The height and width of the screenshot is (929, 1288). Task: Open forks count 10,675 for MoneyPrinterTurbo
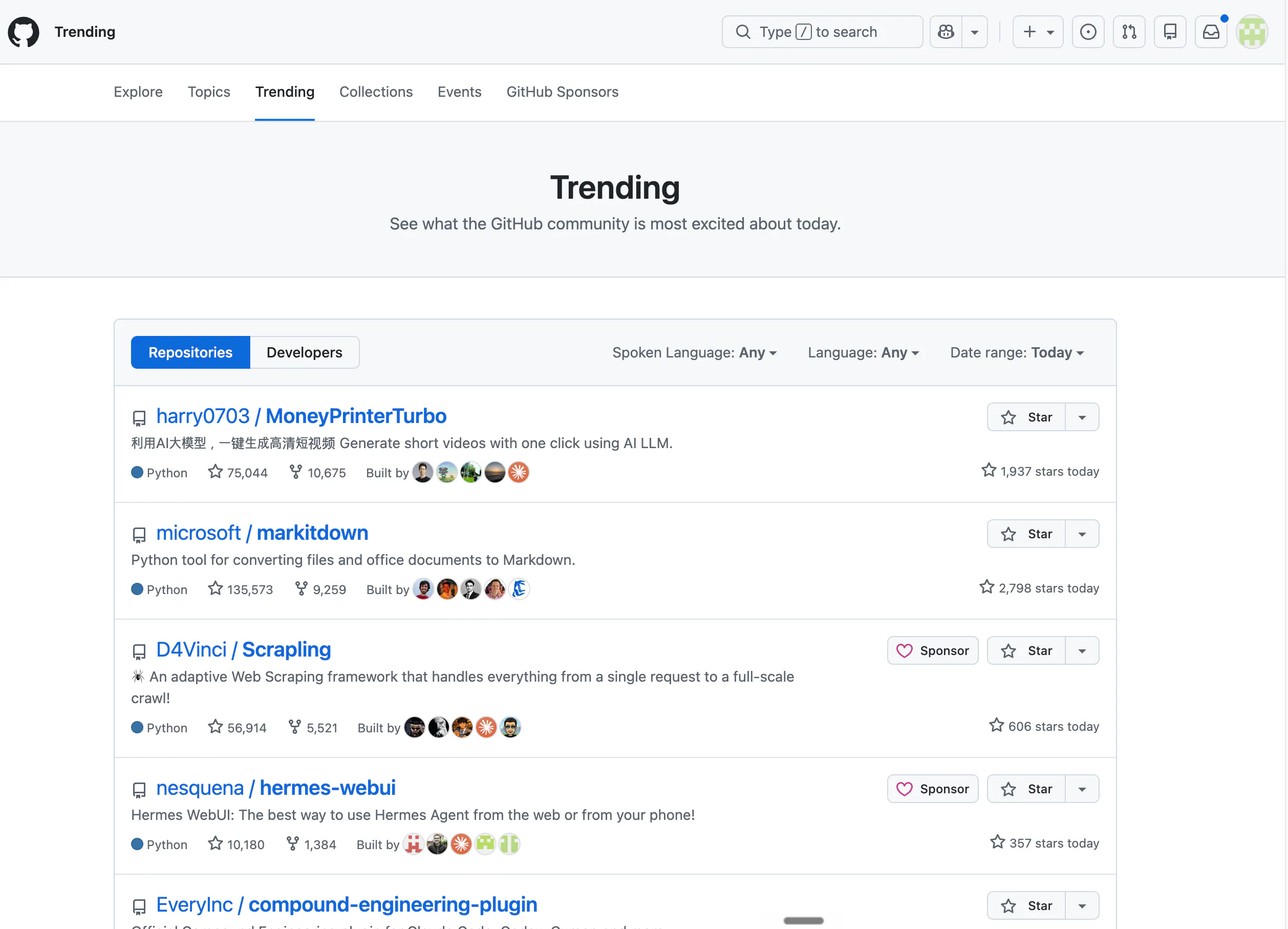(x=317, y=472)
